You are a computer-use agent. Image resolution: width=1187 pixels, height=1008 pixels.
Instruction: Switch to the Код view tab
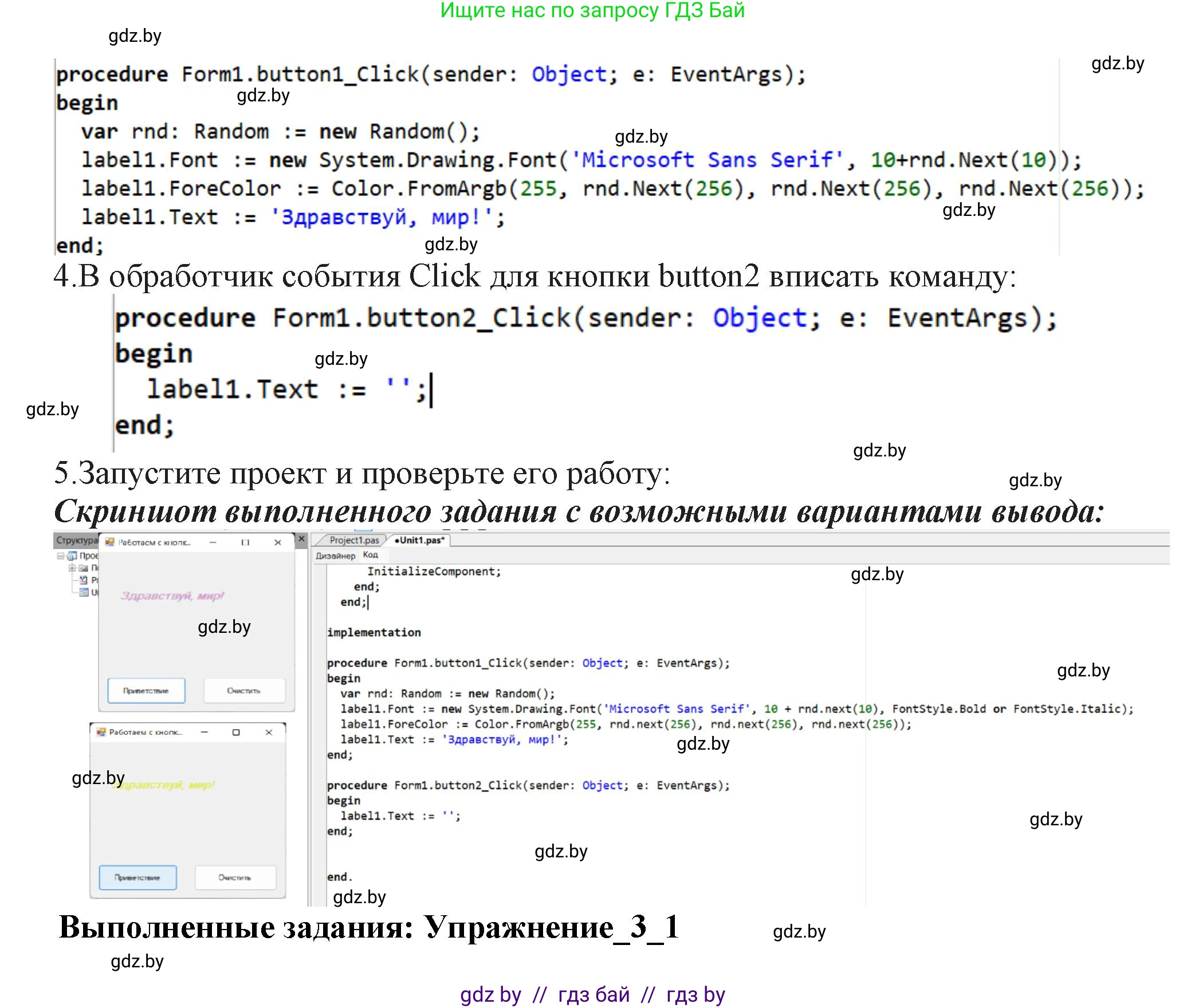coord(371,555)
